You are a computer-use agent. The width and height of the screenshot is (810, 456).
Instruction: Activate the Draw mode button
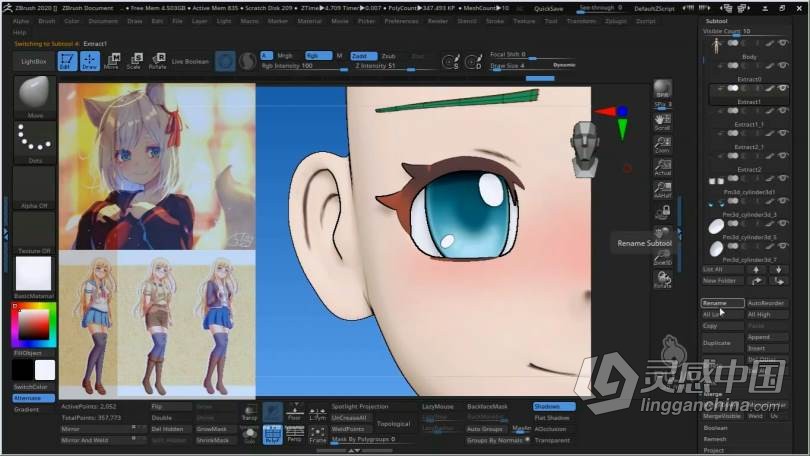(89, 61)
